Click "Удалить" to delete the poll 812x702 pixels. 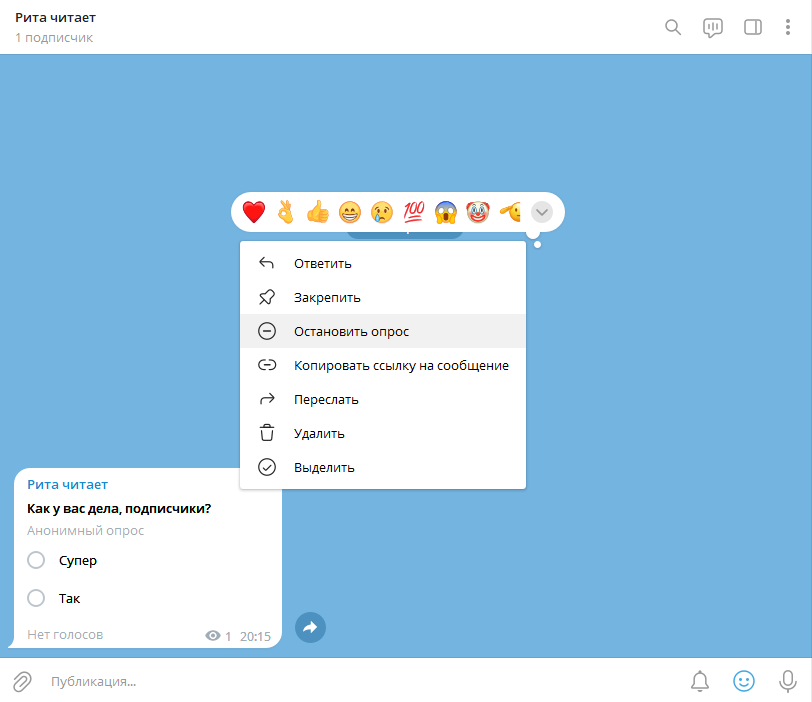(319, 434)
